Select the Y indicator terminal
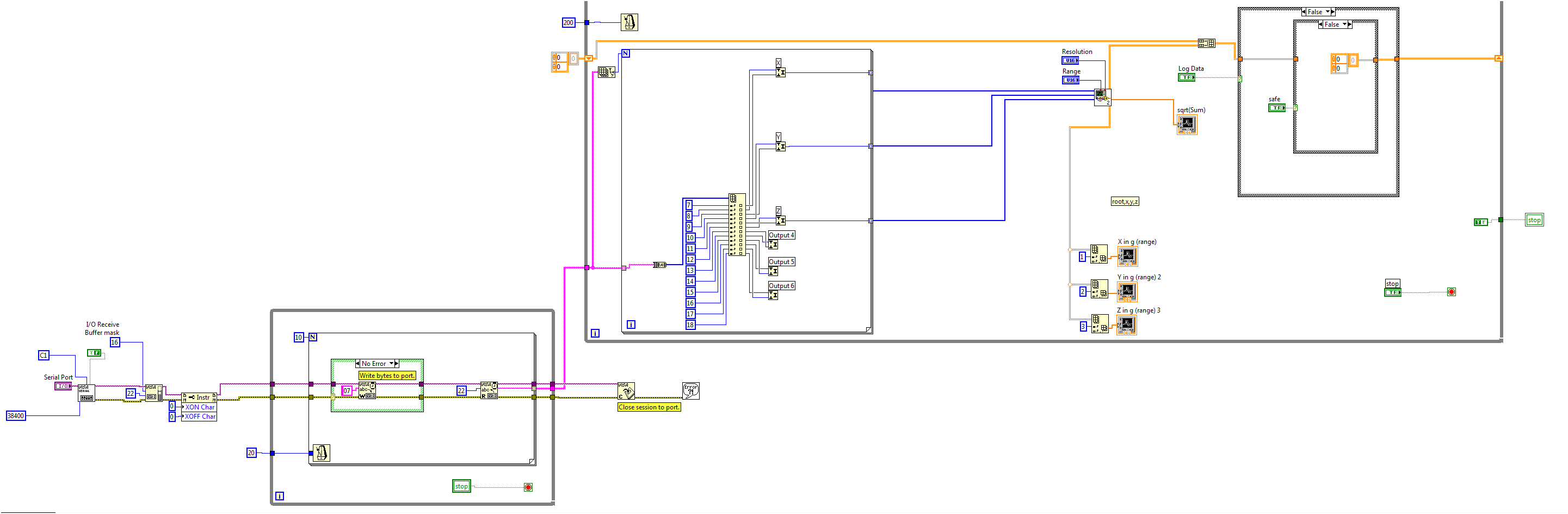This screenshot has height=514, width=1568. [x=780, y=146]
